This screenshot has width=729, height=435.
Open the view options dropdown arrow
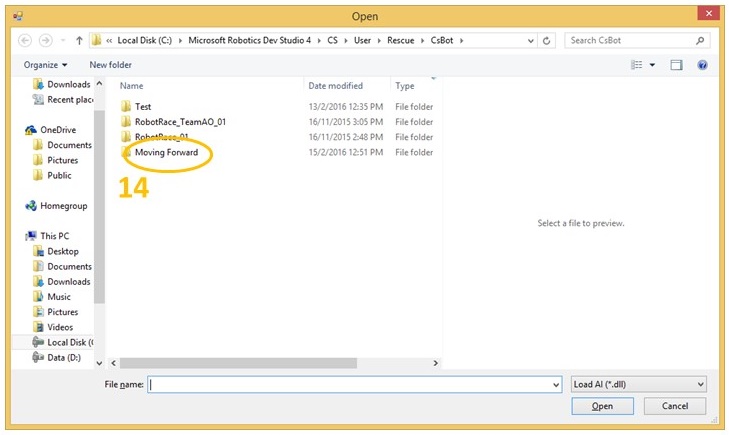tap(652, 65)
